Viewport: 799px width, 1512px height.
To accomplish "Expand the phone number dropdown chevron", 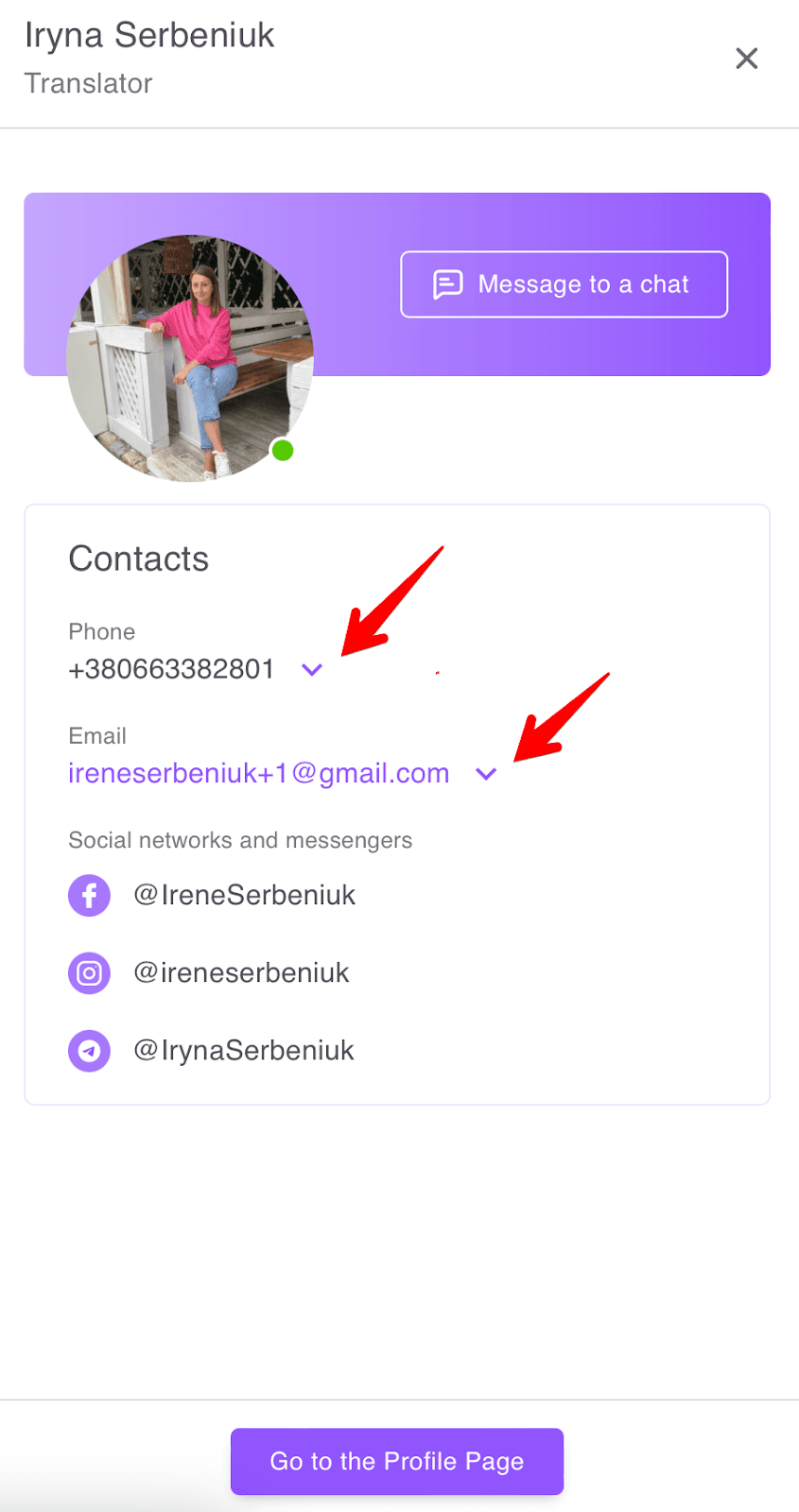I will (x=312, y=670).
